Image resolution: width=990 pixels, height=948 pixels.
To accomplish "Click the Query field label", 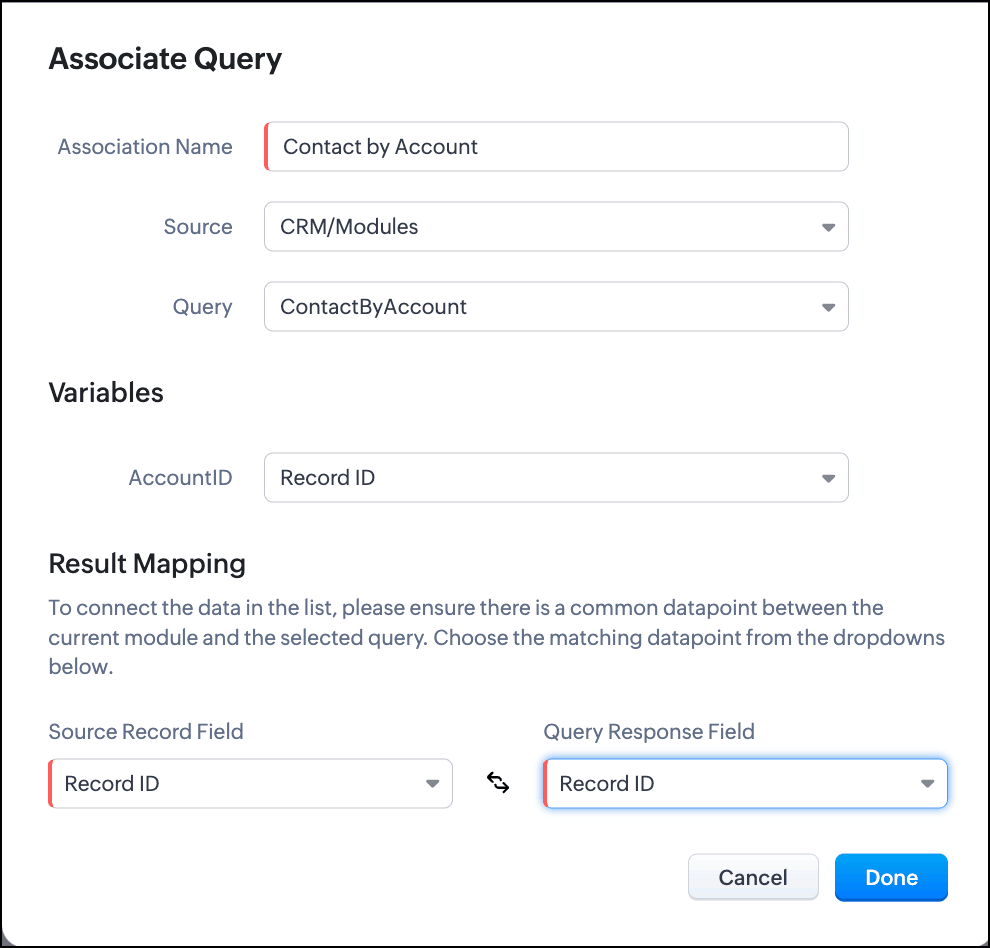I will [x=203, y=307].
